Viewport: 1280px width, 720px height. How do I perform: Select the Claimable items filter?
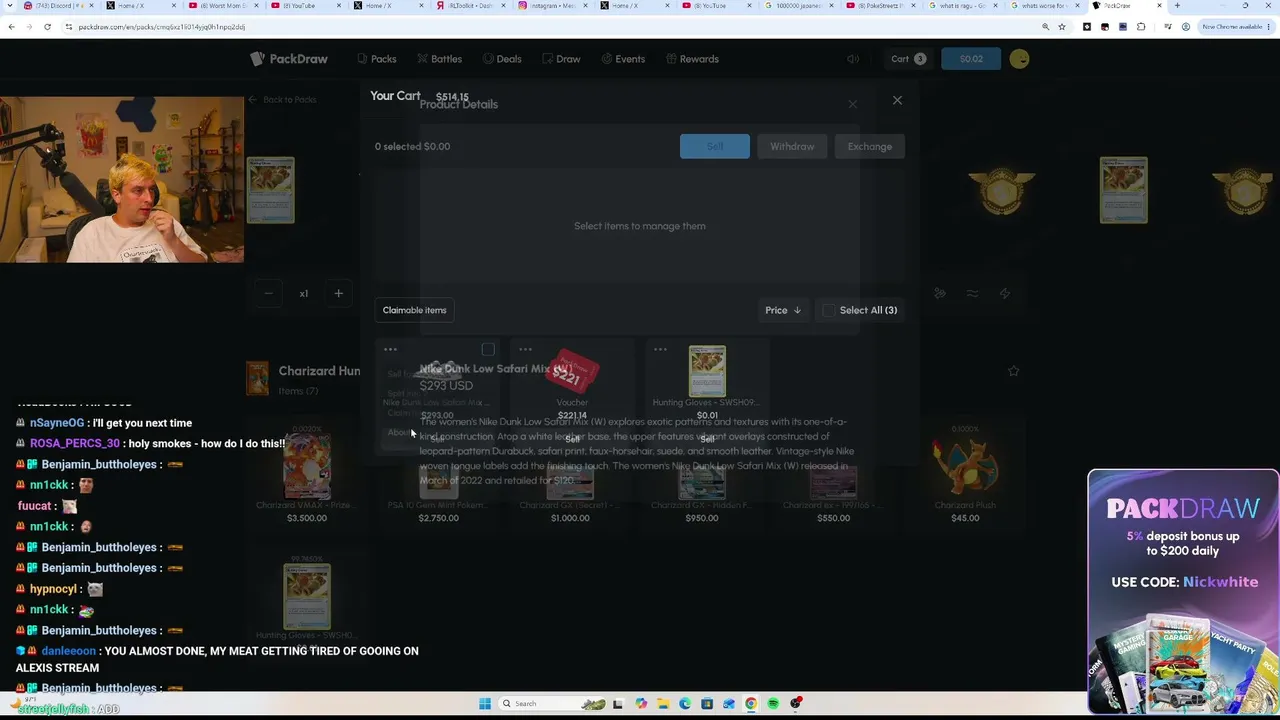pyautogui.click(x=414, y=310)
